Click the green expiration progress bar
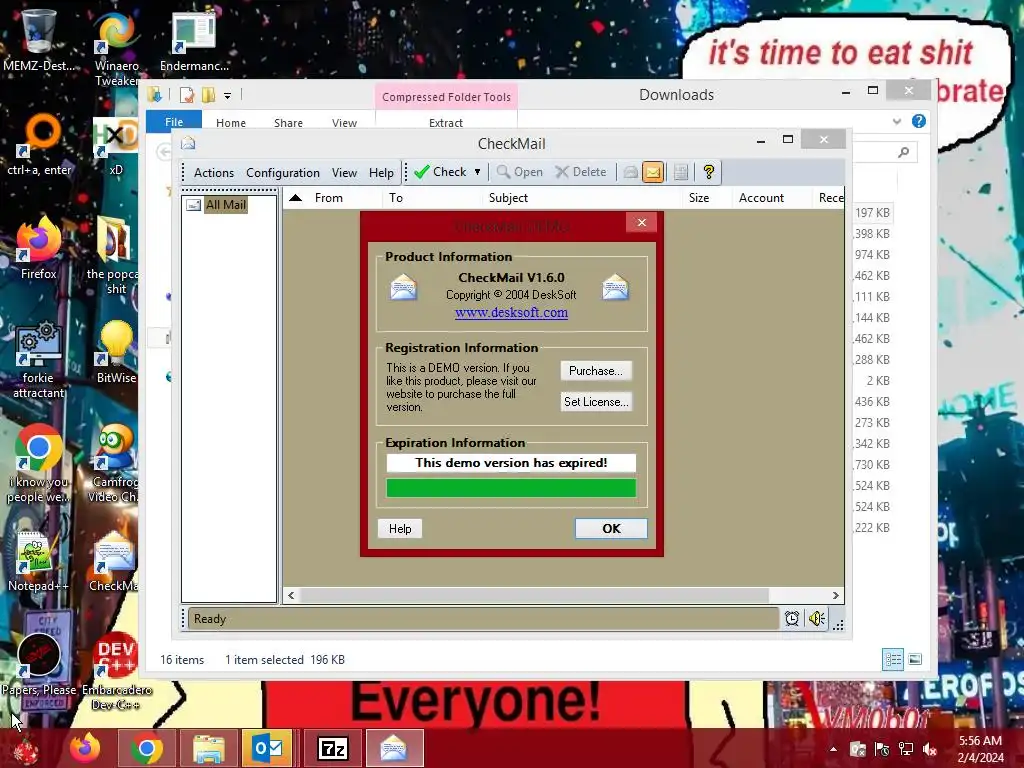The image size is (1024, 768). pyautogui.click(x=511, y=488)
